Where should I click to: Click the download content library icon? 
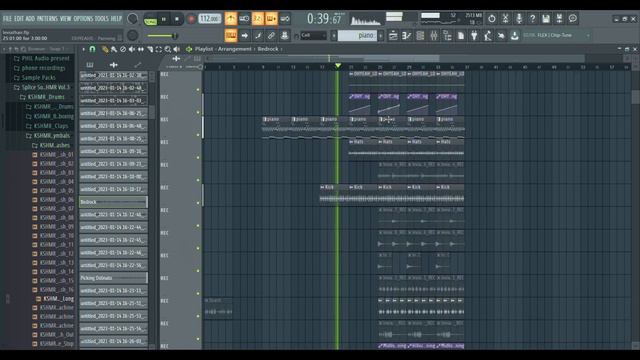515,36
